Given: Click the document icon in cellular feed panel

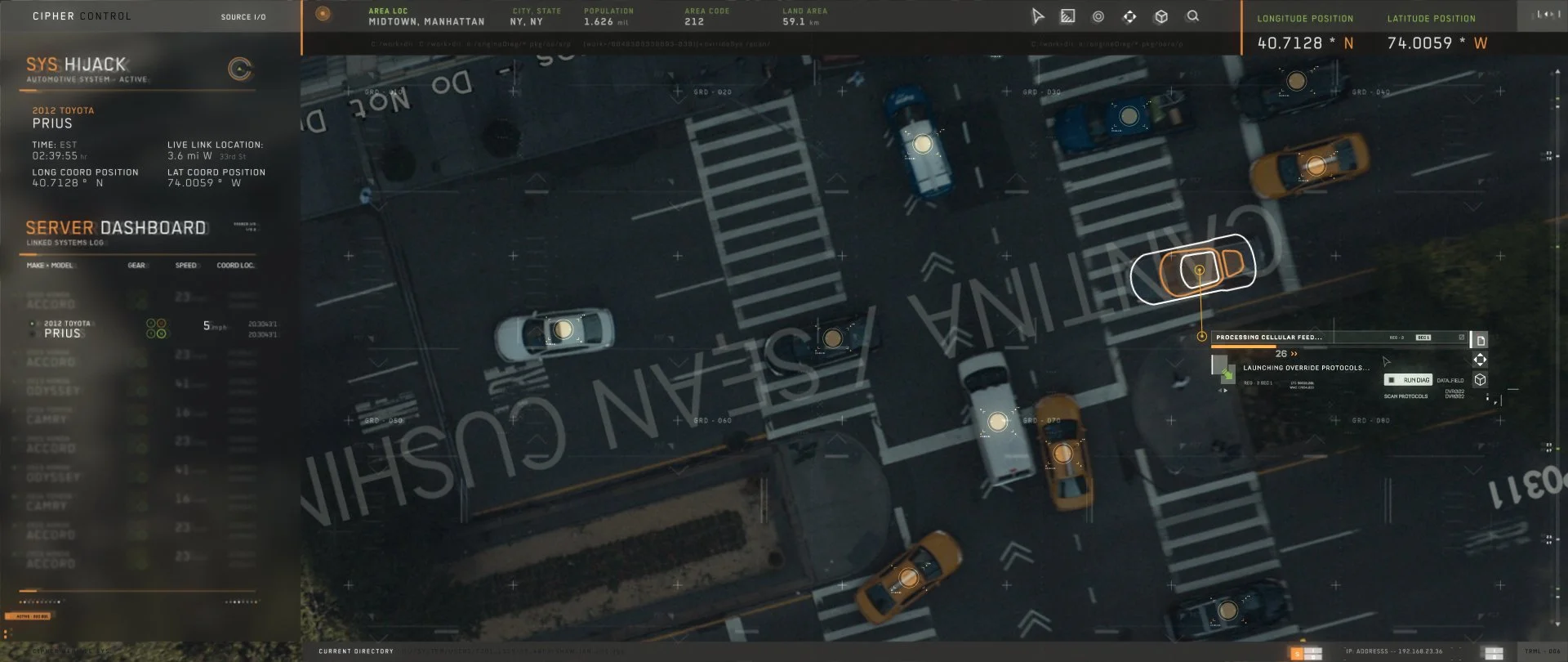Looking at the screenshot, I should point(1480,340).
